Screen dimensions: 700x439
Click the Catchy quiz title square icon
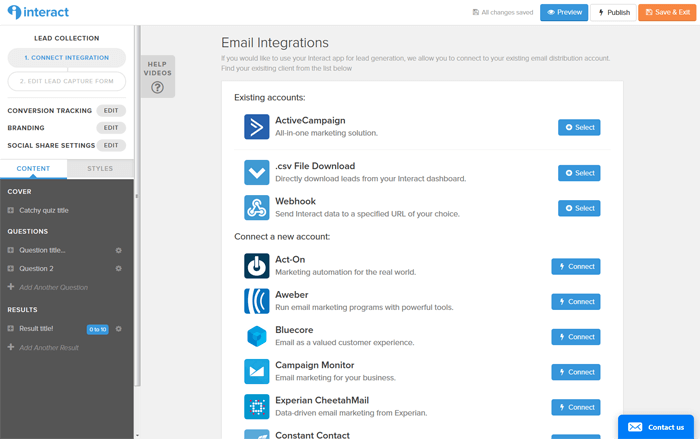[x=11, y=210]
